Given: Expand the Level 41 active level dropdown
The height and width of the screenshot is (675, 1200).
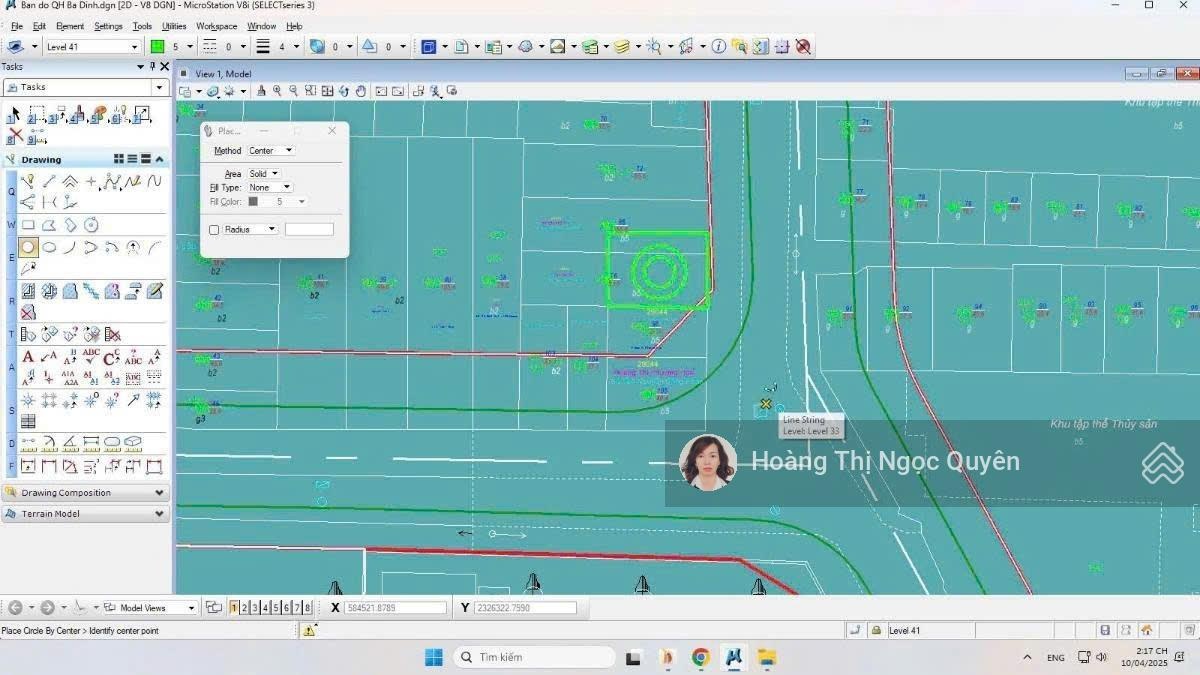Looking at the screenshot, I should point(134,47).
